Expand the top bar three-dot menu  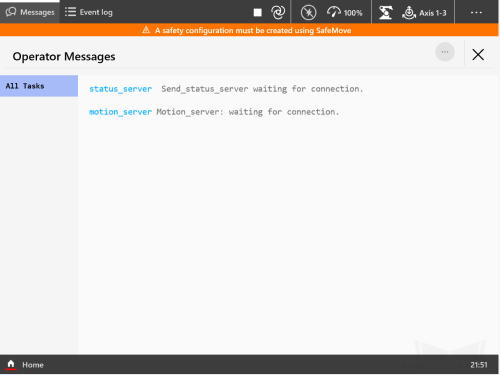(476, 12)
